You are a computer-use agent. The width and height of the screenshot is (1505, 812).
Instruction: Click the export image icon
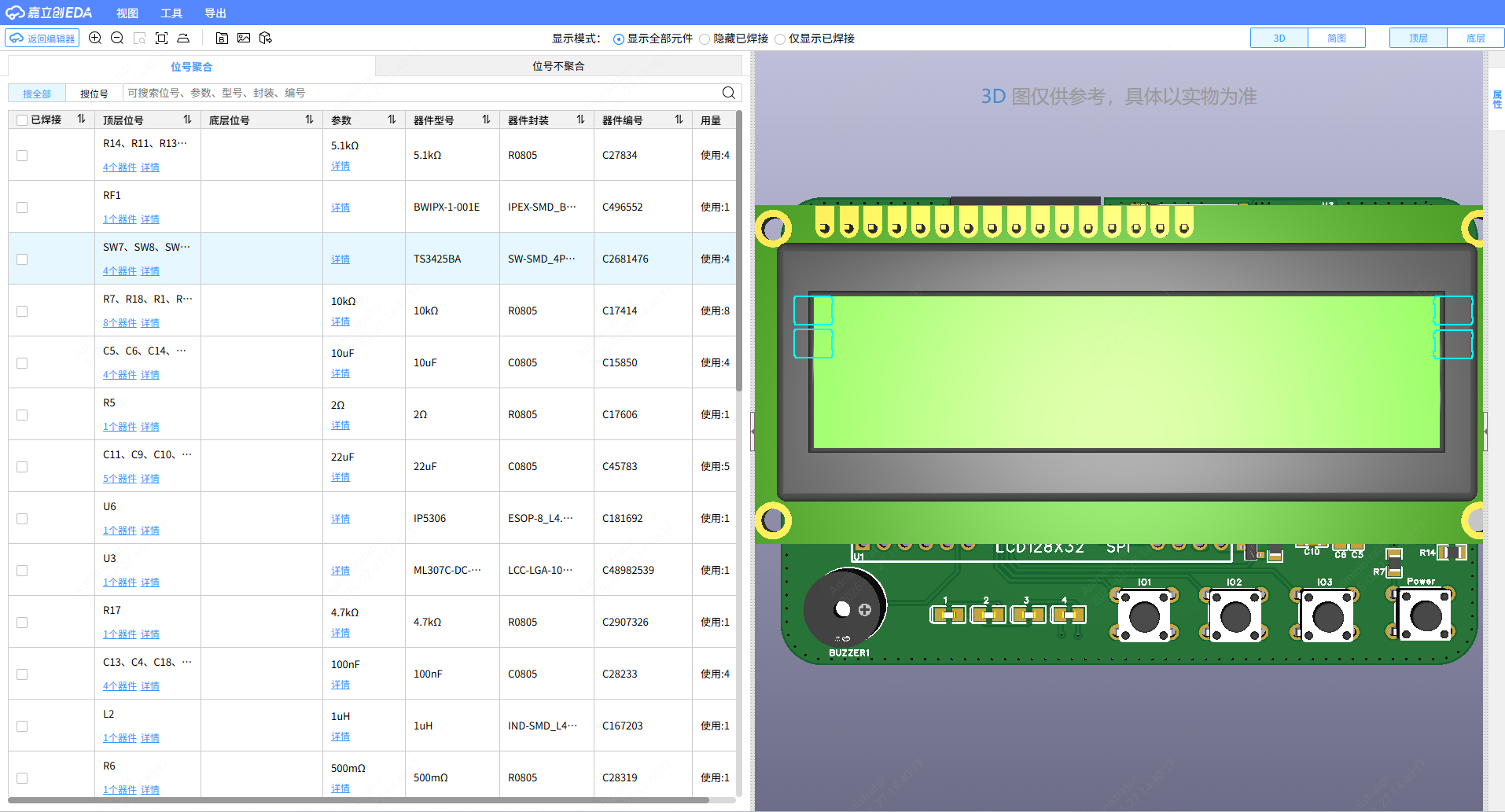tap(244, 38)
